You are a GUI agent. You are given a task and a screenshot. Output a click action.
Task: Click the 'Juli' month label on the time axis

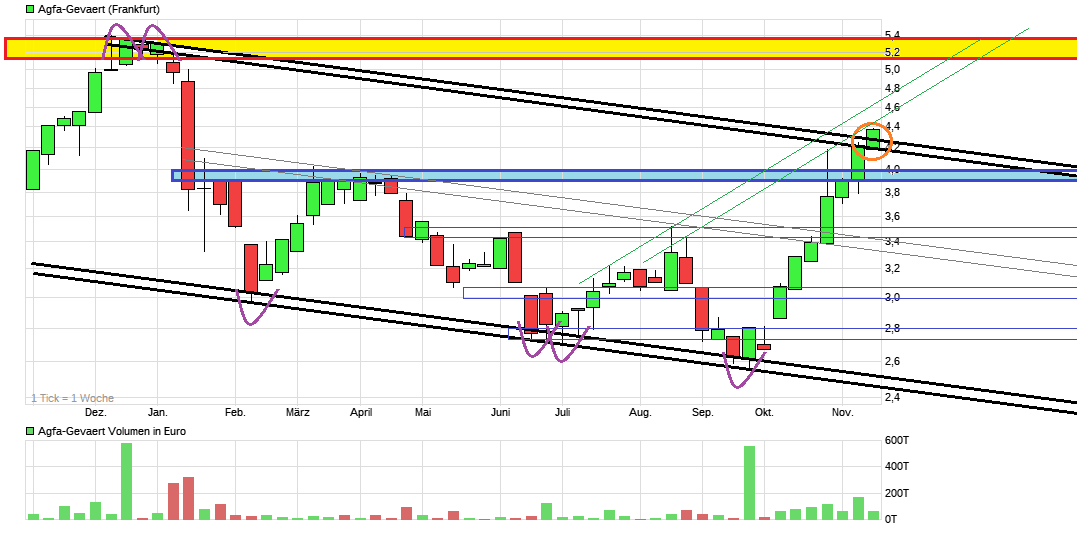pyautogui.click(x=562, y=412)
